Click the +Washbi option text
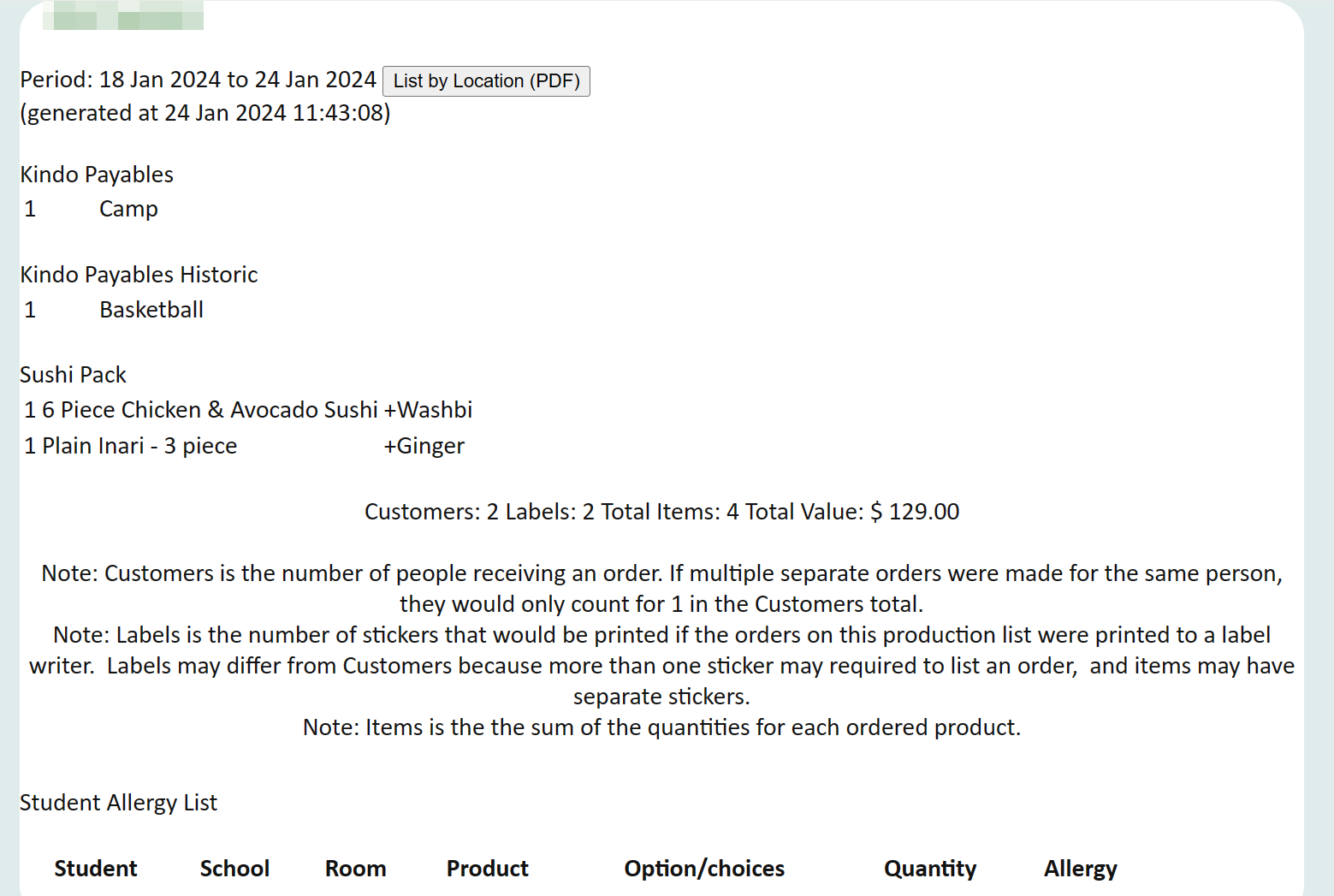1334x896 pixels. click(428, 410)
